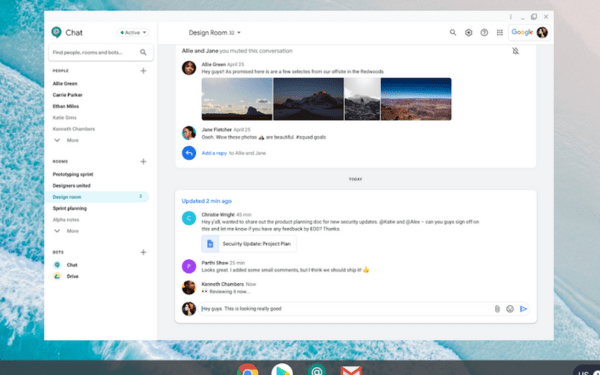Click Kenneth Chambers' avatar in the thread
The width and height of the screenshot is (600, 375).
[189, 287]
